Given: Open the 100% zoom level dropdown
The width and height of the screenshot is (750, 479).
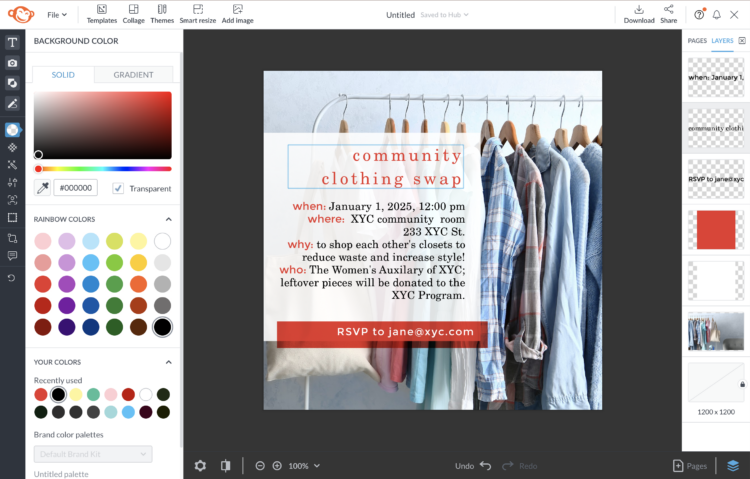Looking at the screenshot, I should (304, 466).
